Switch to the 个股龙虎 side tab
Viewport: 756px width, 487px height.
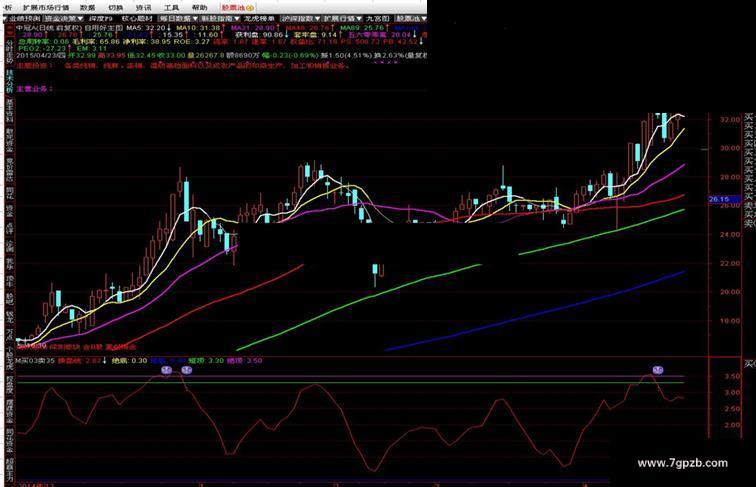[10, 356]
